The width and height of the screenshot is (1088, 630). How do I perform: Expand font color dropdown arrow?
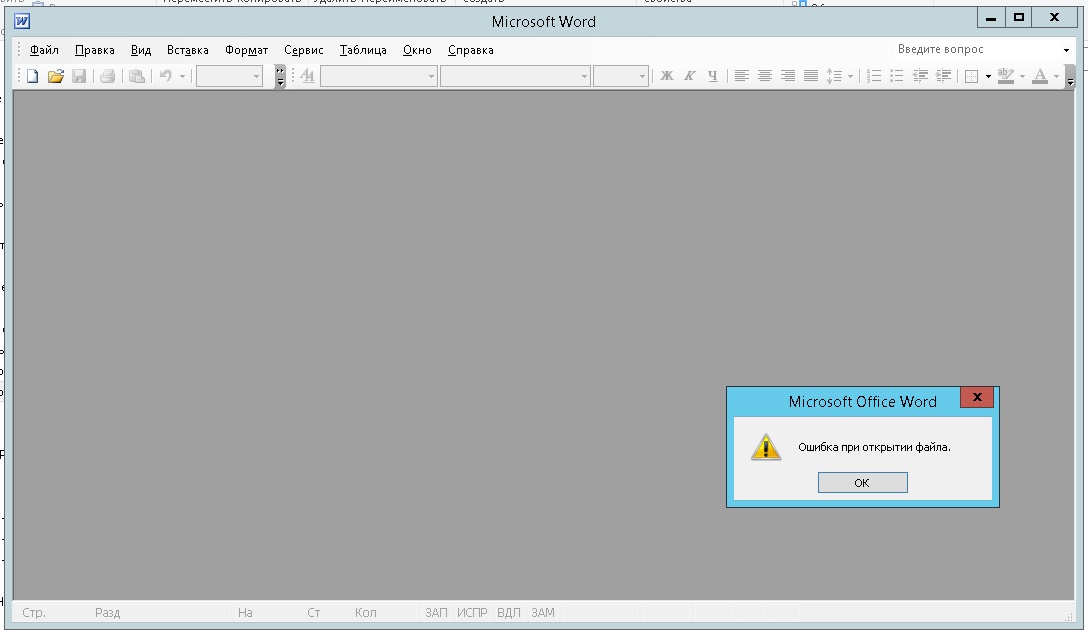tap(1056, 76)
